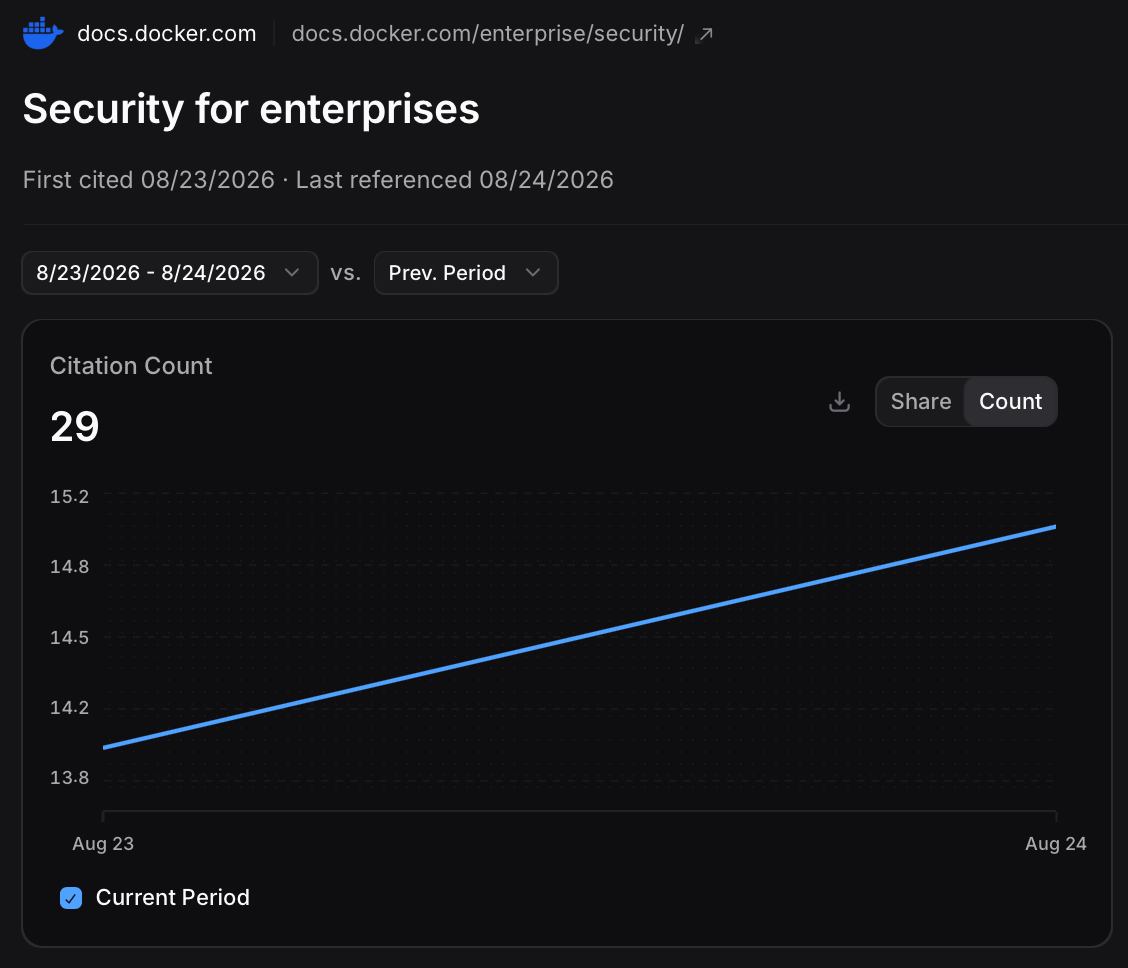Click the Docker whale logo icon
Viewport: 1128px width, 968px height.
point(42,33)
